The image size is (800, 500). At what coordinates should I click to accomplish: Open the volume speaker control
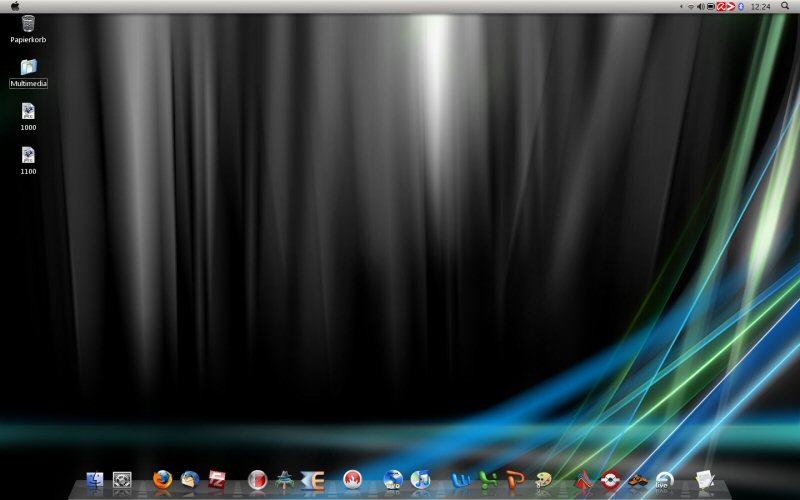(x=700, y=7)
